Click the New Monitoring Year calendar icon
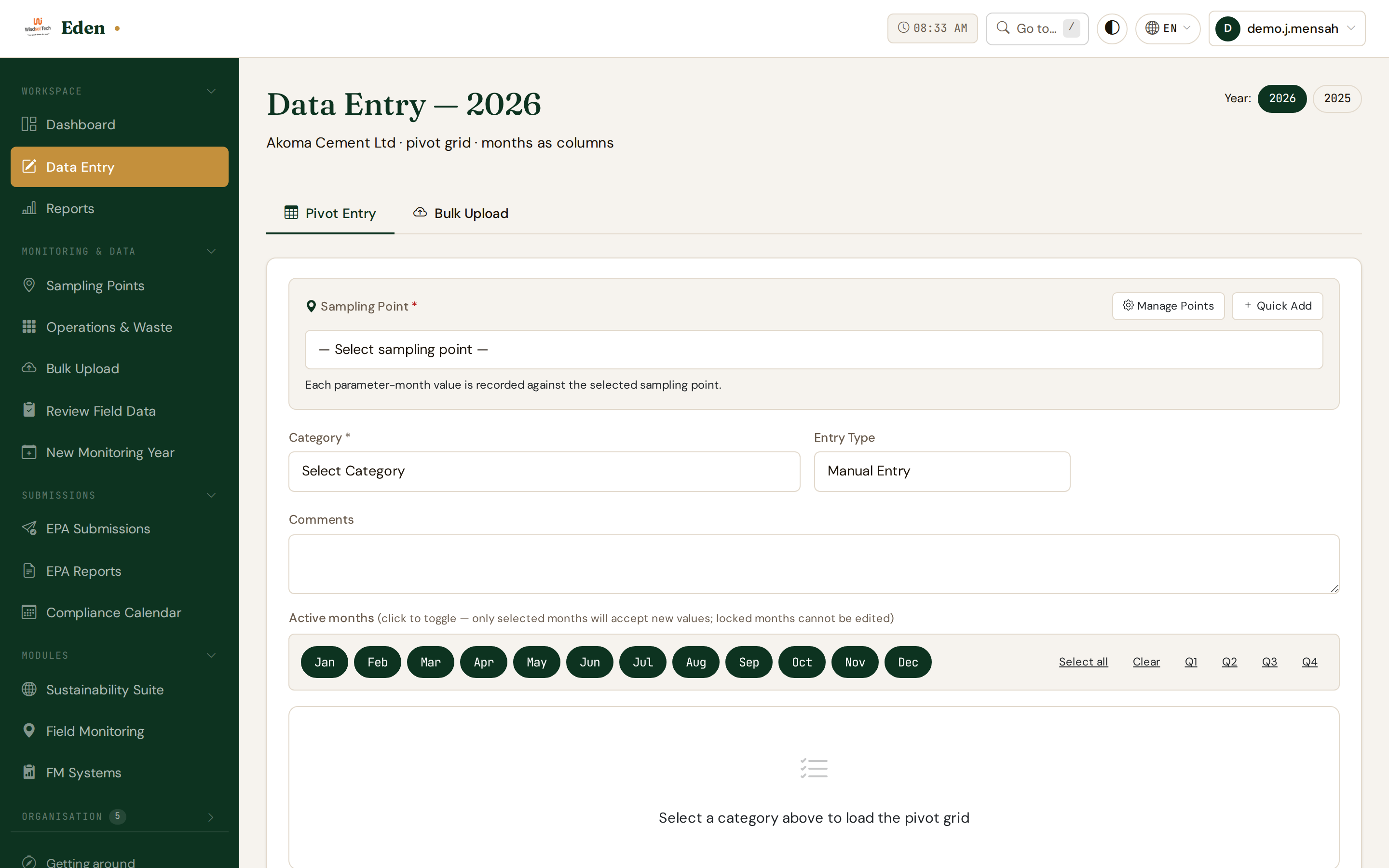 pyautogui.click(x=29, y=452)
